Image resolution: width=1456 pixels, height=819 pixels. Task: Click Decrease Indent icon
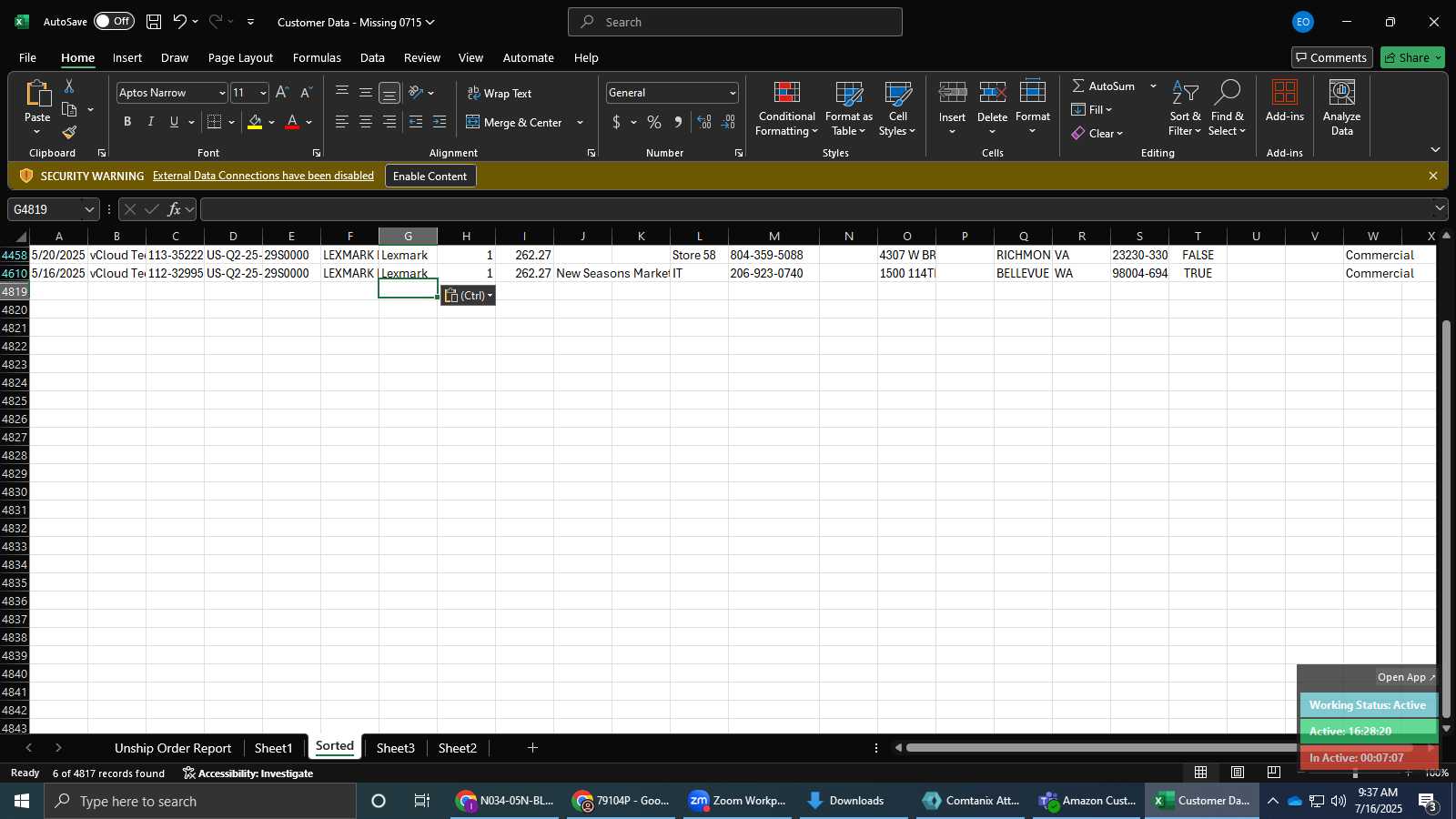click(x=416, y=122)
